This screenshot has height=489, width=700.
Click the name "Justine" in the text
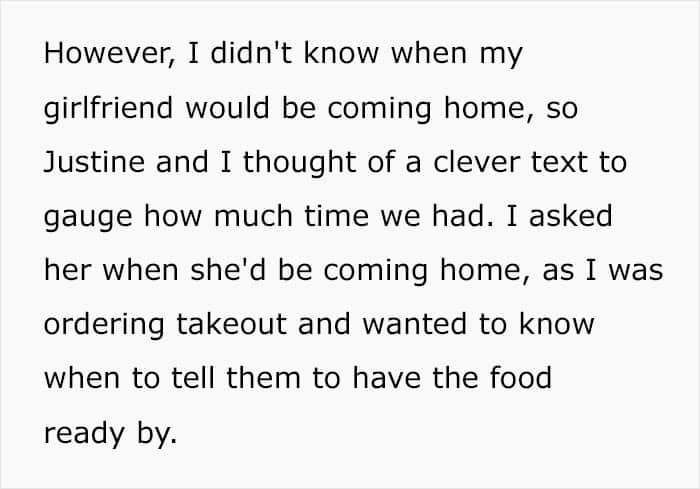[94, 162]
